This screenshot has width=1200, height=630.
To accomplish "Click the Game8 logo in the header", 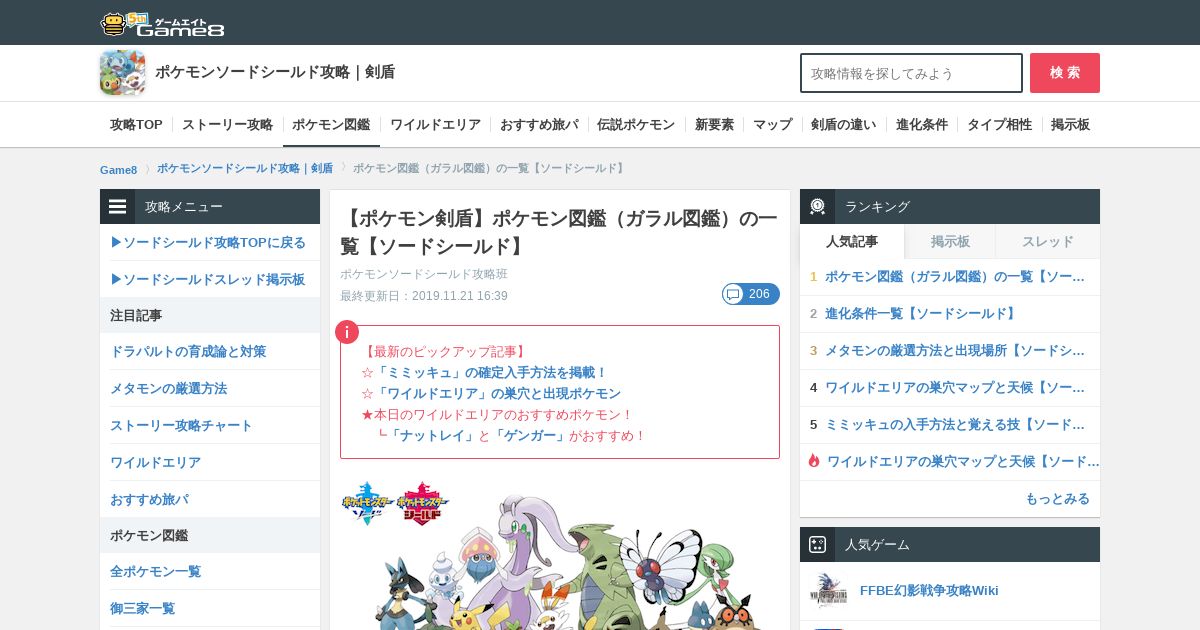I will (162, 23).
